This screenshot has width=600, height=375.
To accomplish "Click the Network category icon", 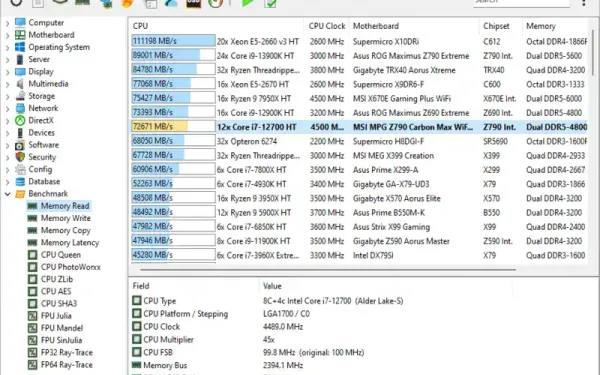I will [x=20, y=108].
